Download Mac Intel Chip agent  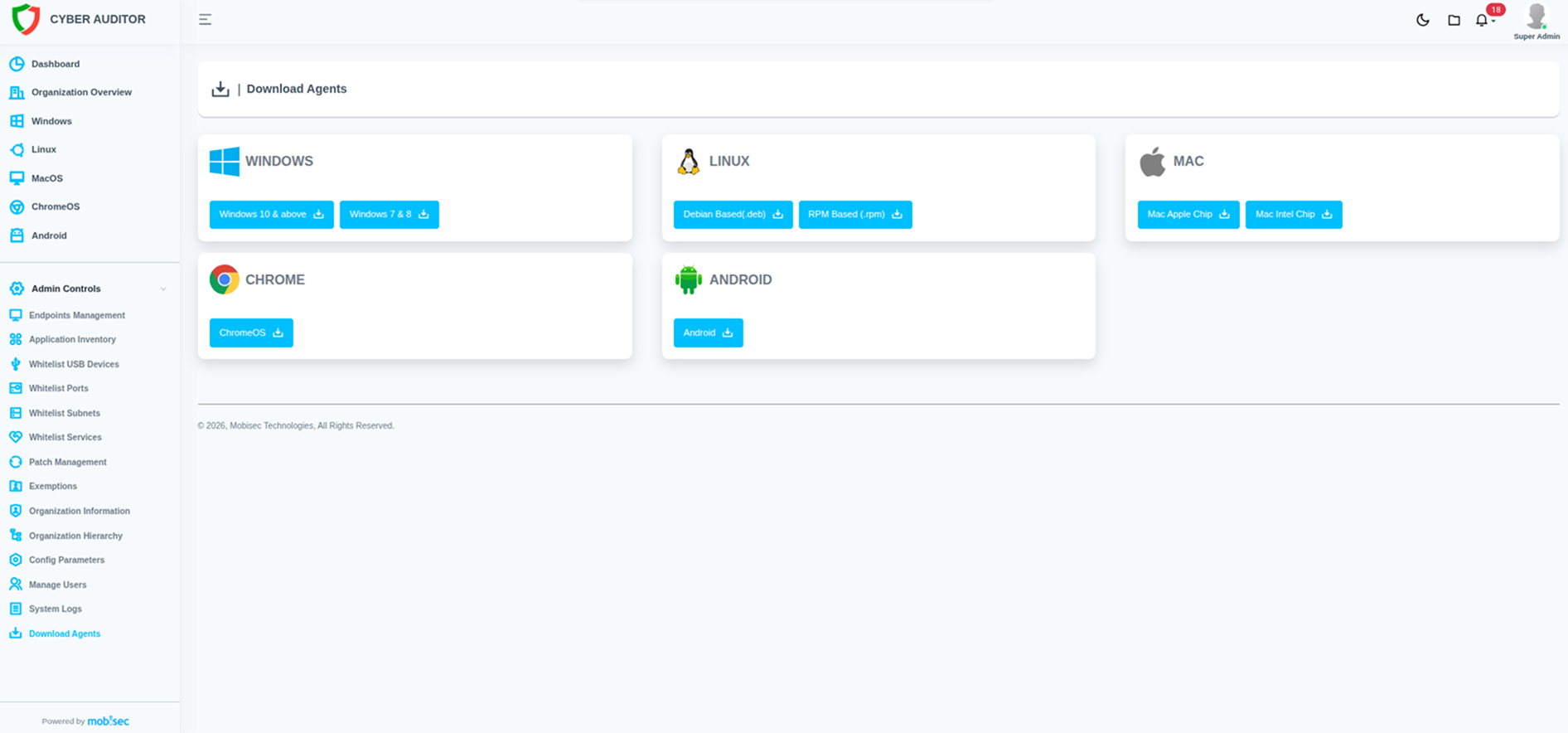click(x=1294, y=214)
